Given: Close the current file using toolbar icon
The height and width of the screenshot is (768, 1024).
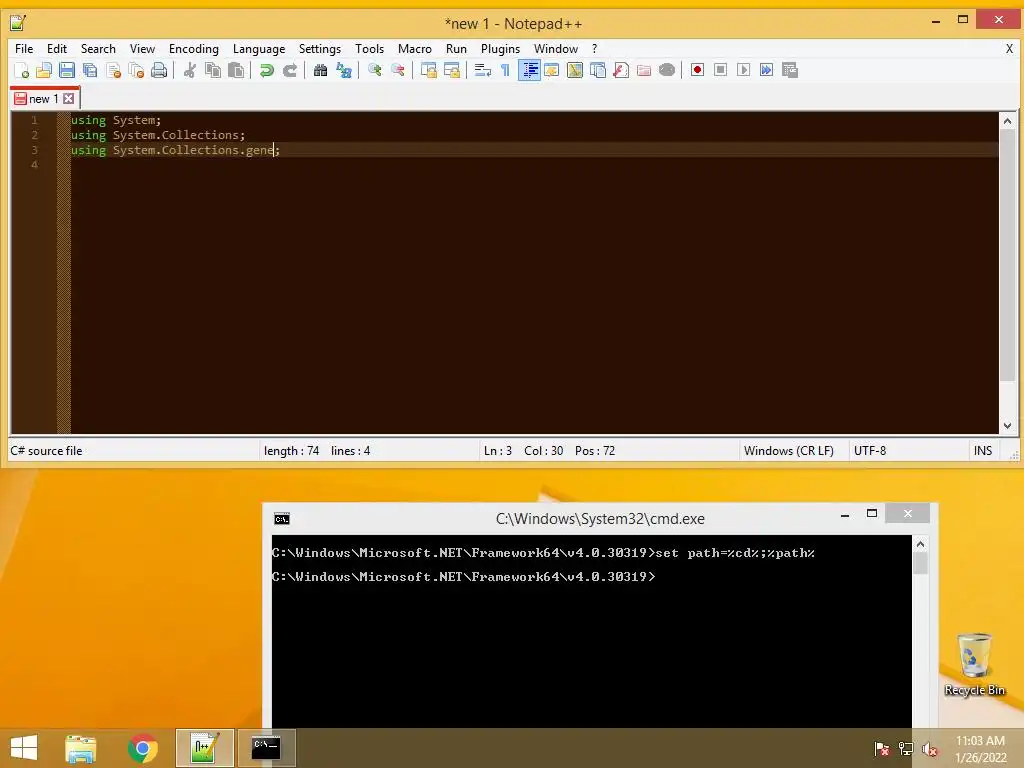Looking at the screenshot, I should 113,71.
